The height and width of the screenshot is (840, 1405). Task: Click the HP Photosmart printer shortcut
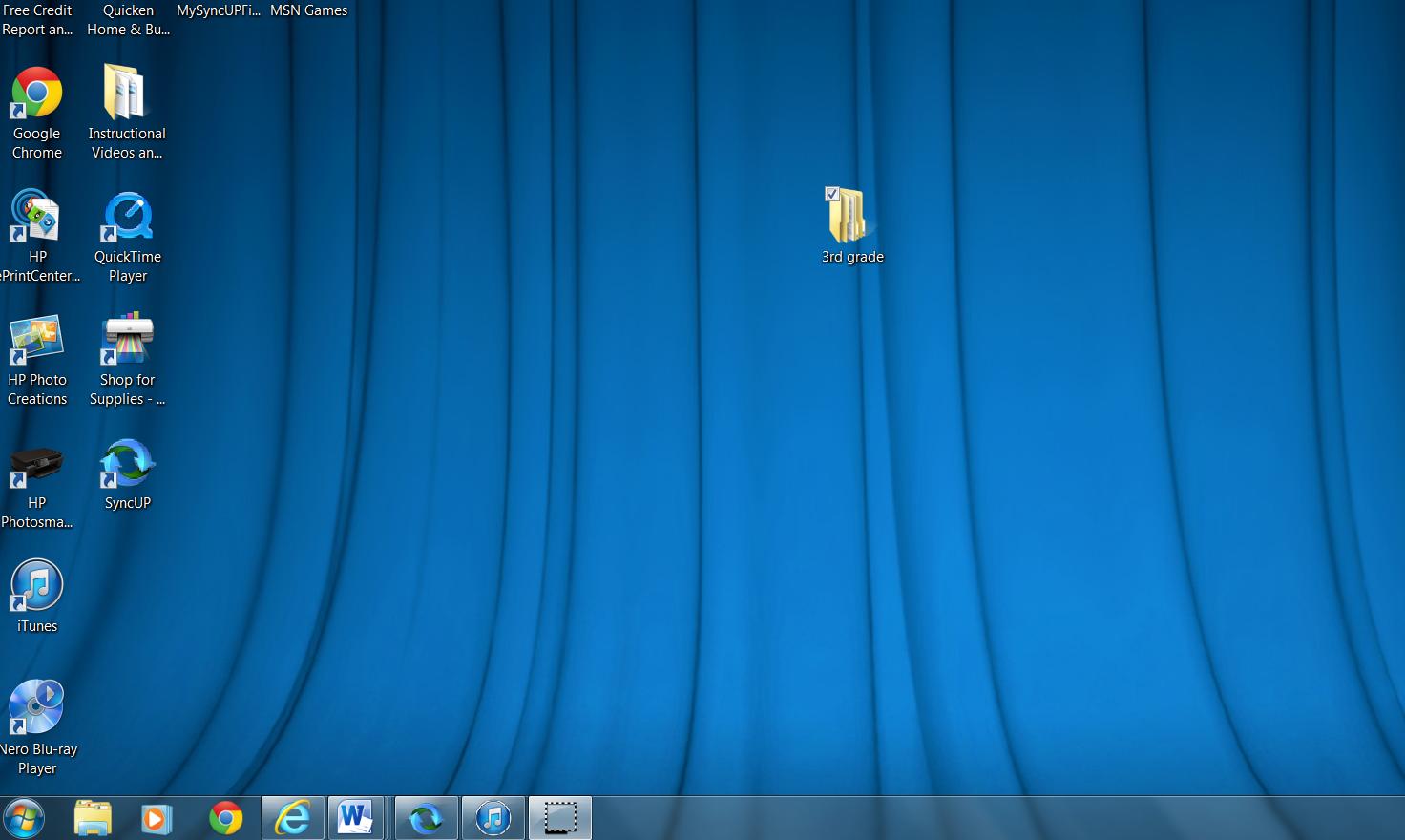pyautogui.click(x=36, y=465)
